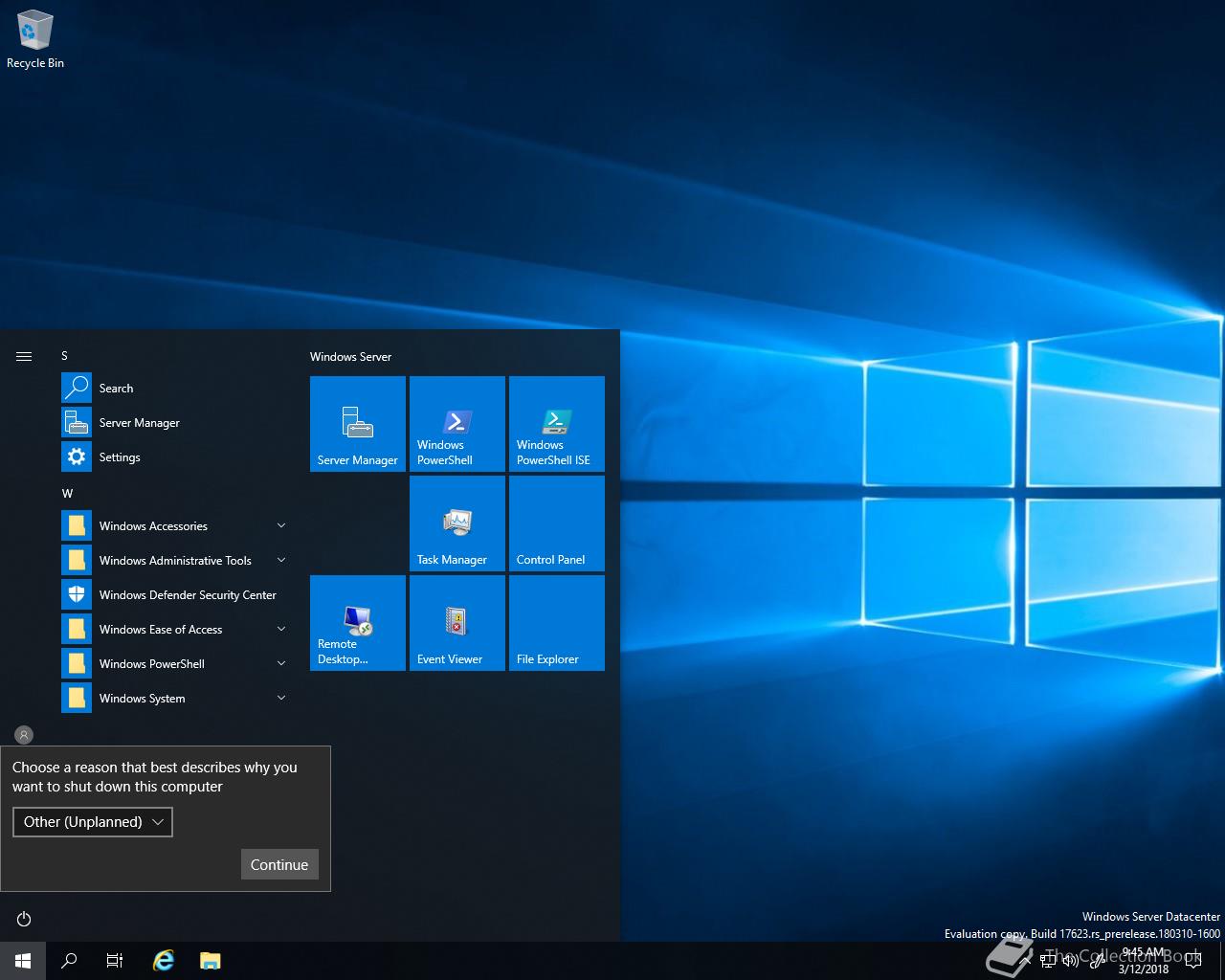Launch the Event Viewer tile
1225x980 pixels.
457,623
